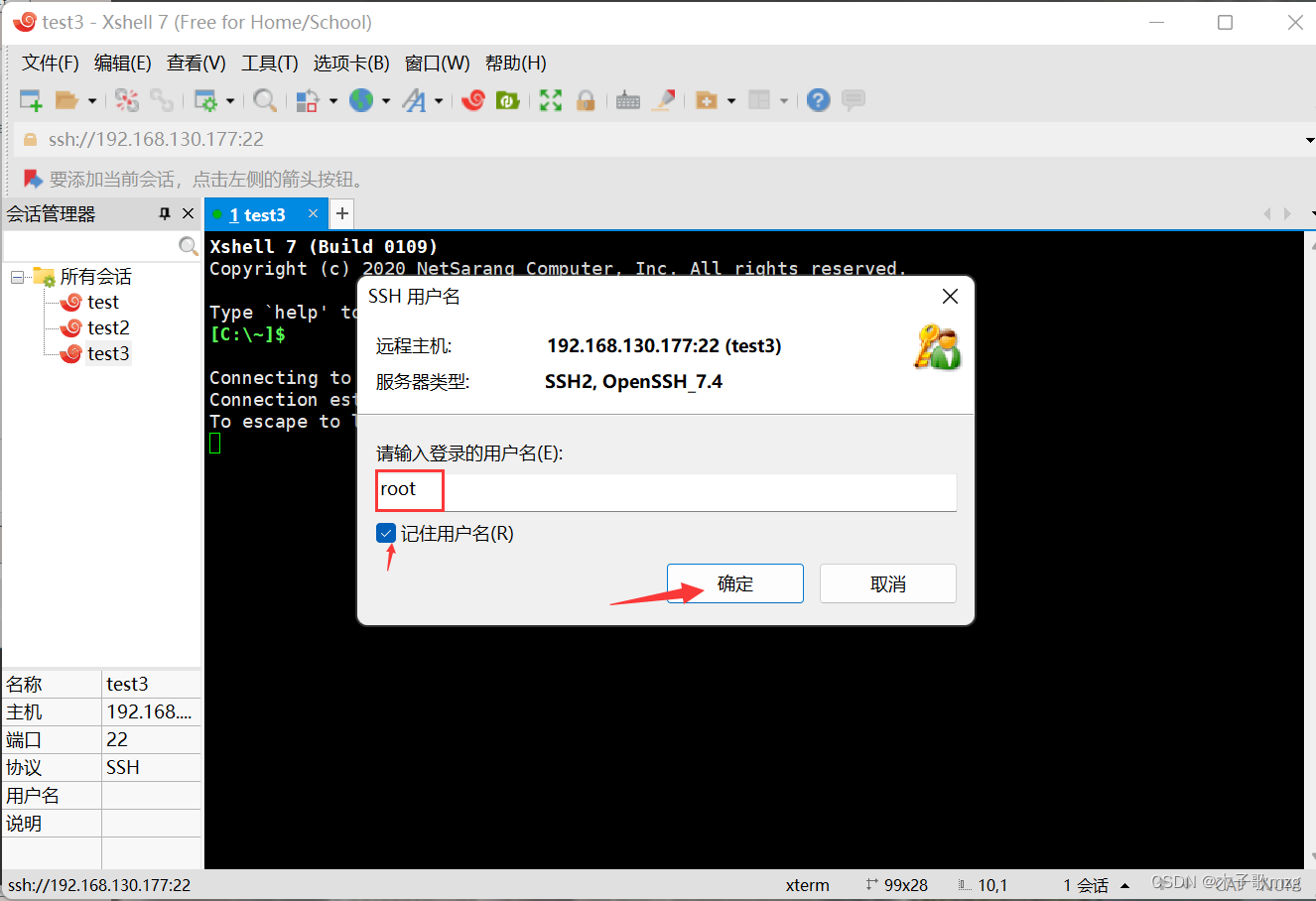Click the address bar lock icon
The width and height of the screenshot is (1316, 901).
click(x=30, y=140)
